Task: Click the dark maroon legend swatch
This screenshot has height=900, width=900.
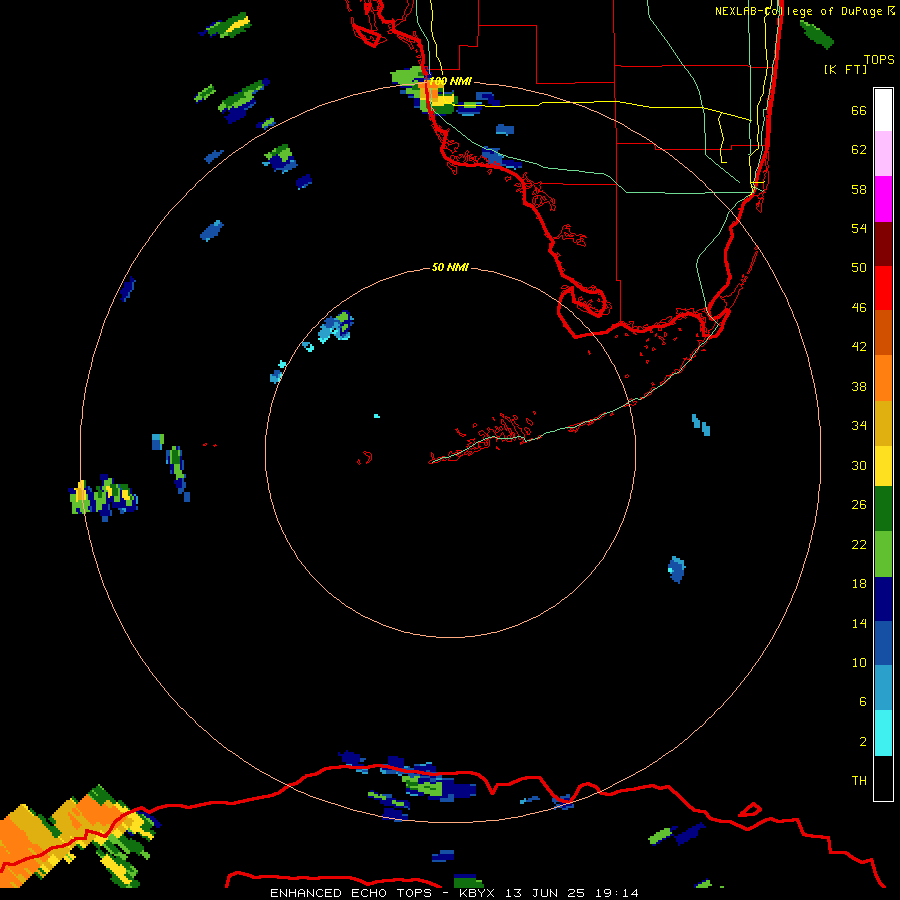Action: pyautogui.click(x=883, y=244)
